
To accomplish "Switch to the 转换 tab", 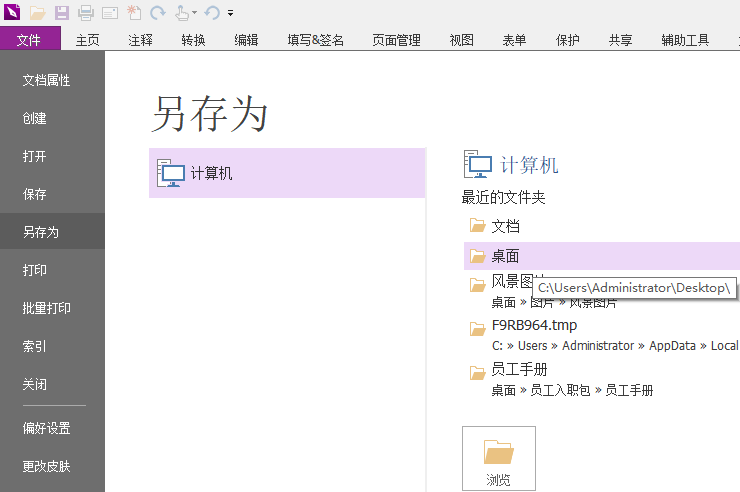I will [193, 40].
